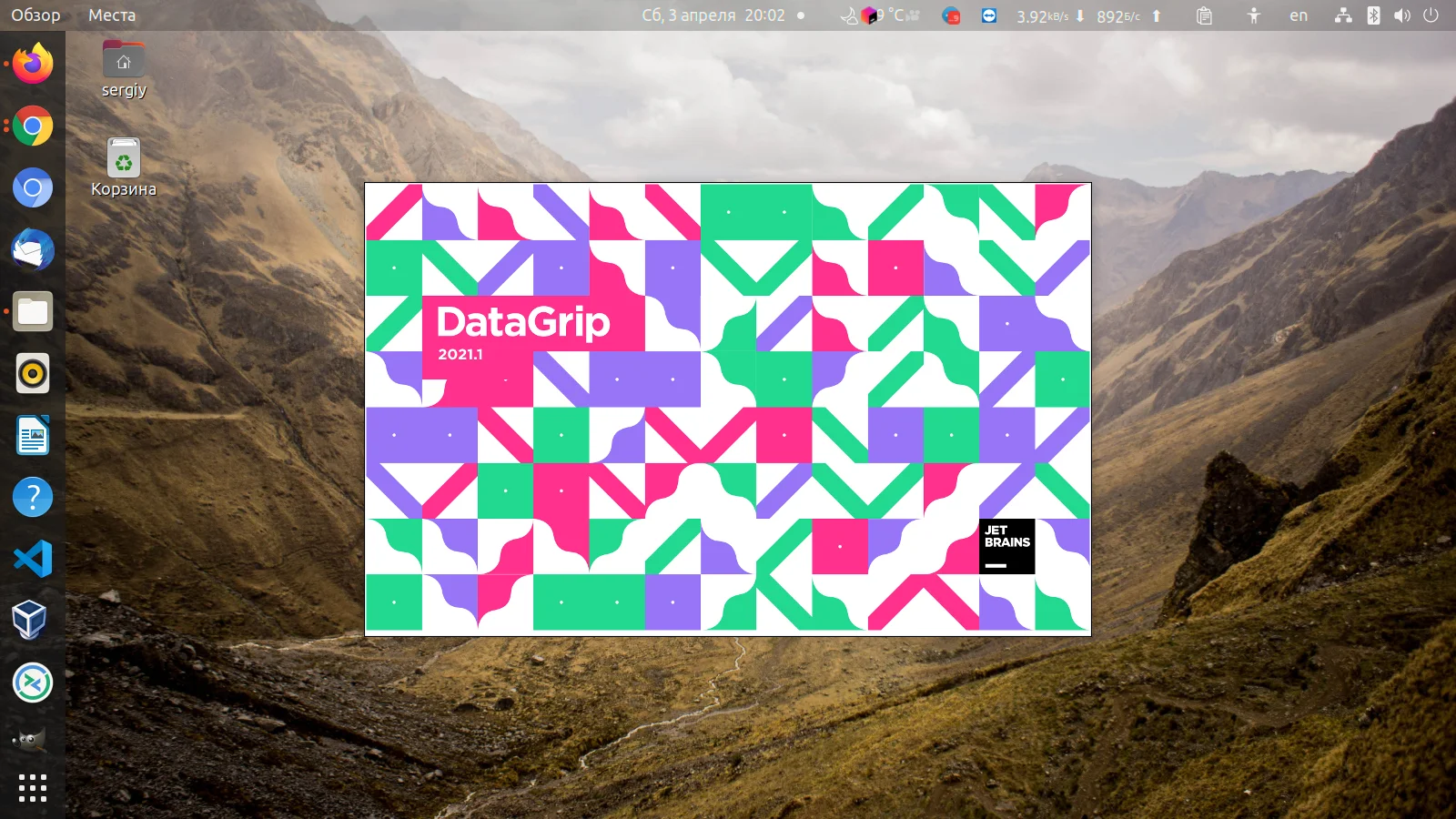Click the JetBrains Toolbox tray icon
Screen dimensions: 1456x819
coord(870,15)
